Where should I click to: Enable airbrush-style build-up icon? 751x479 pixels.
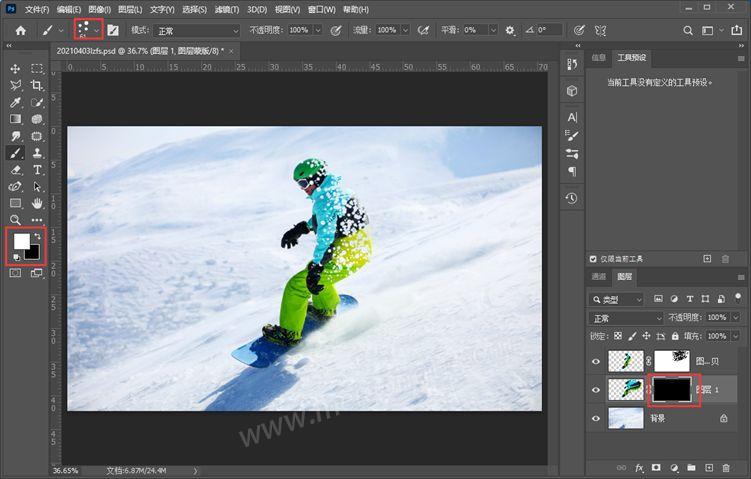point(423,31)
